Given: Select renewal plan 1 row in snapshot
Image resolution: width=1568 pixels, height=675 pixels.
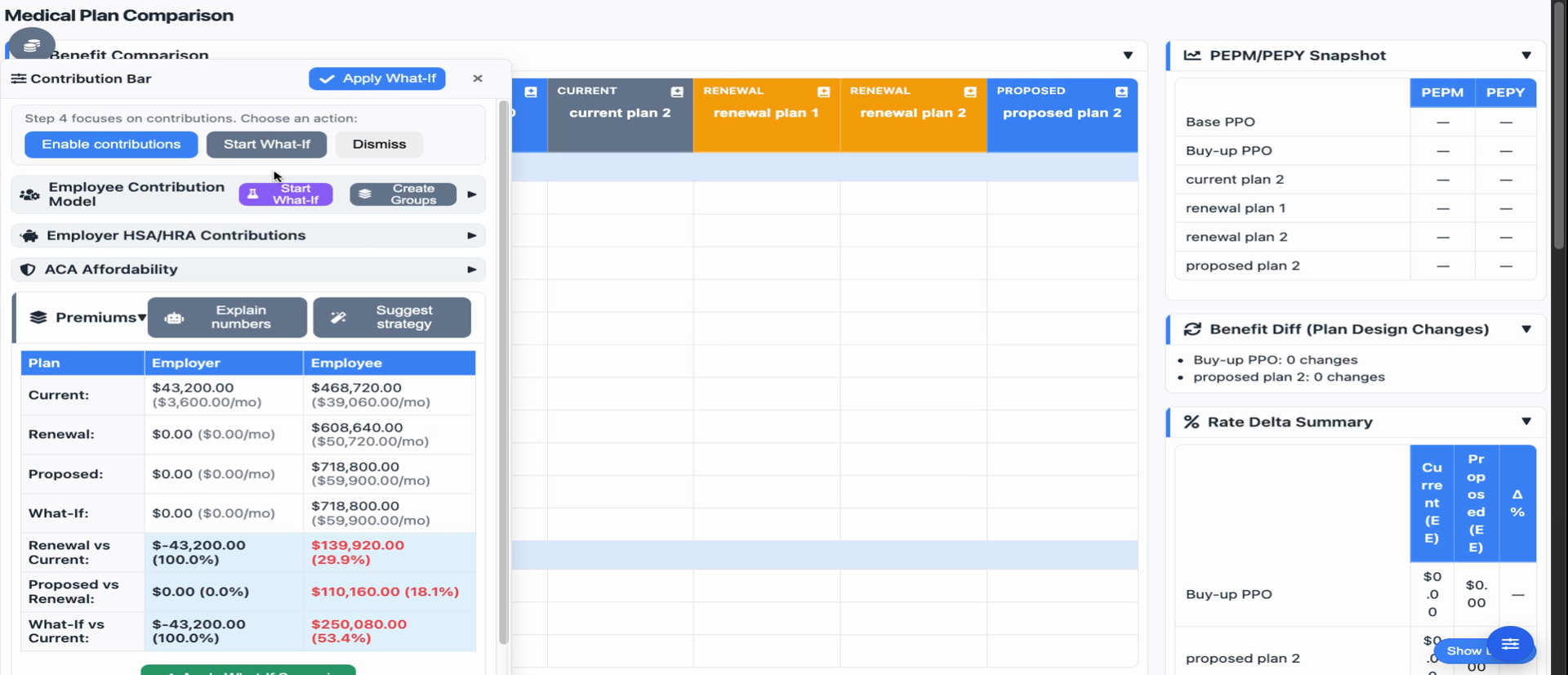Looking at the screenshot, I should coord(1356,208).
